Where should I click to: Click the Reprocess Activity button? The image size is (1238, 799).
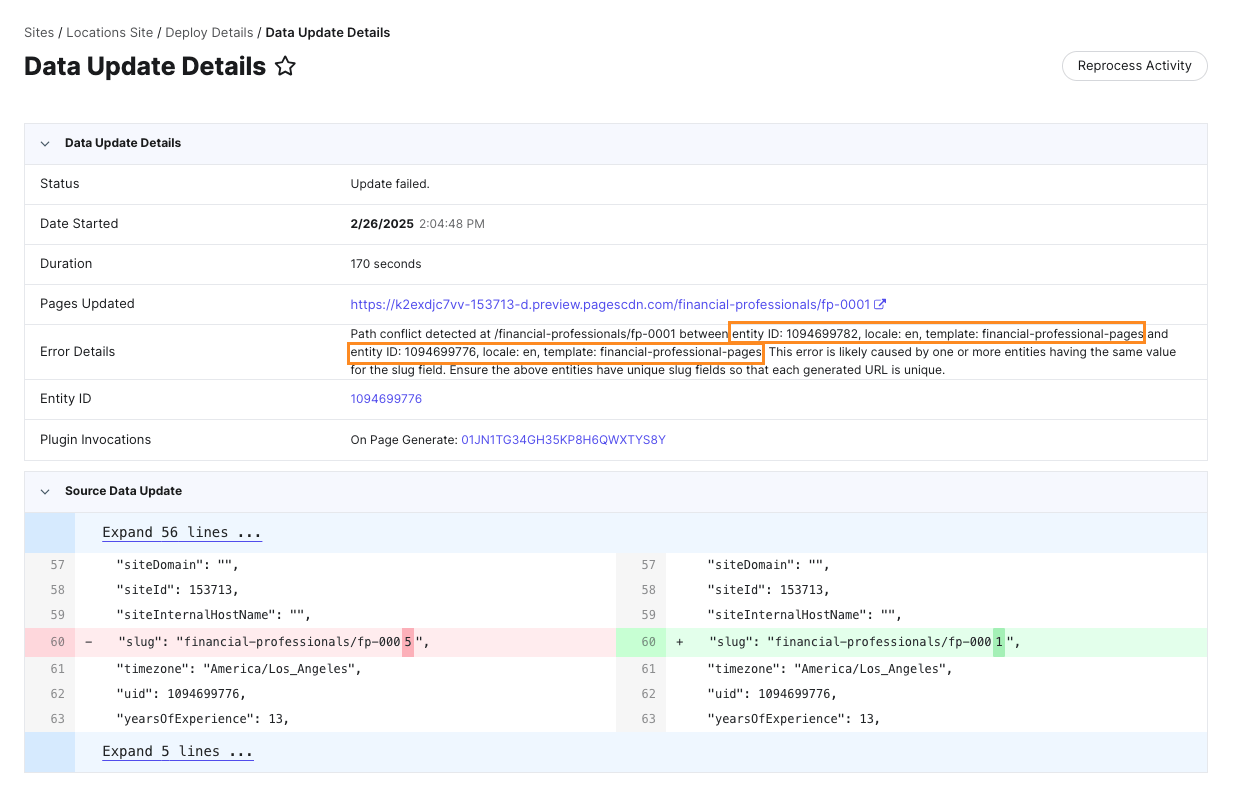(x=1134, y=66)
